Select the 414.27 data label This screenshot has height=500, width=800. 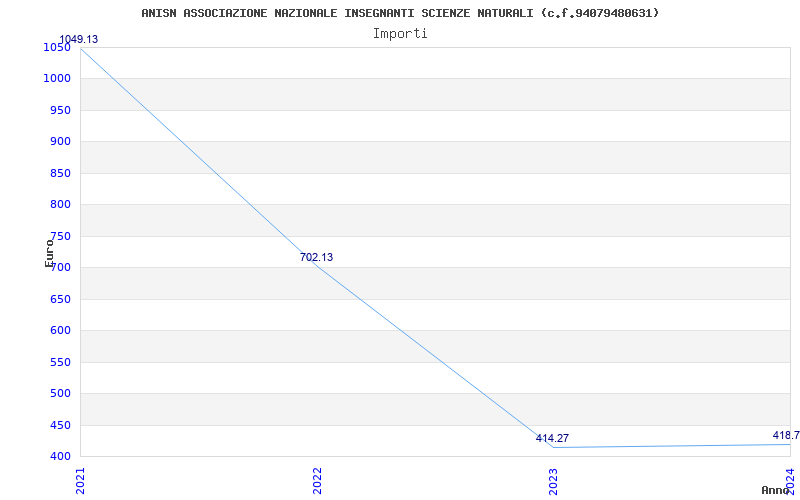click(x=552, y=438)
